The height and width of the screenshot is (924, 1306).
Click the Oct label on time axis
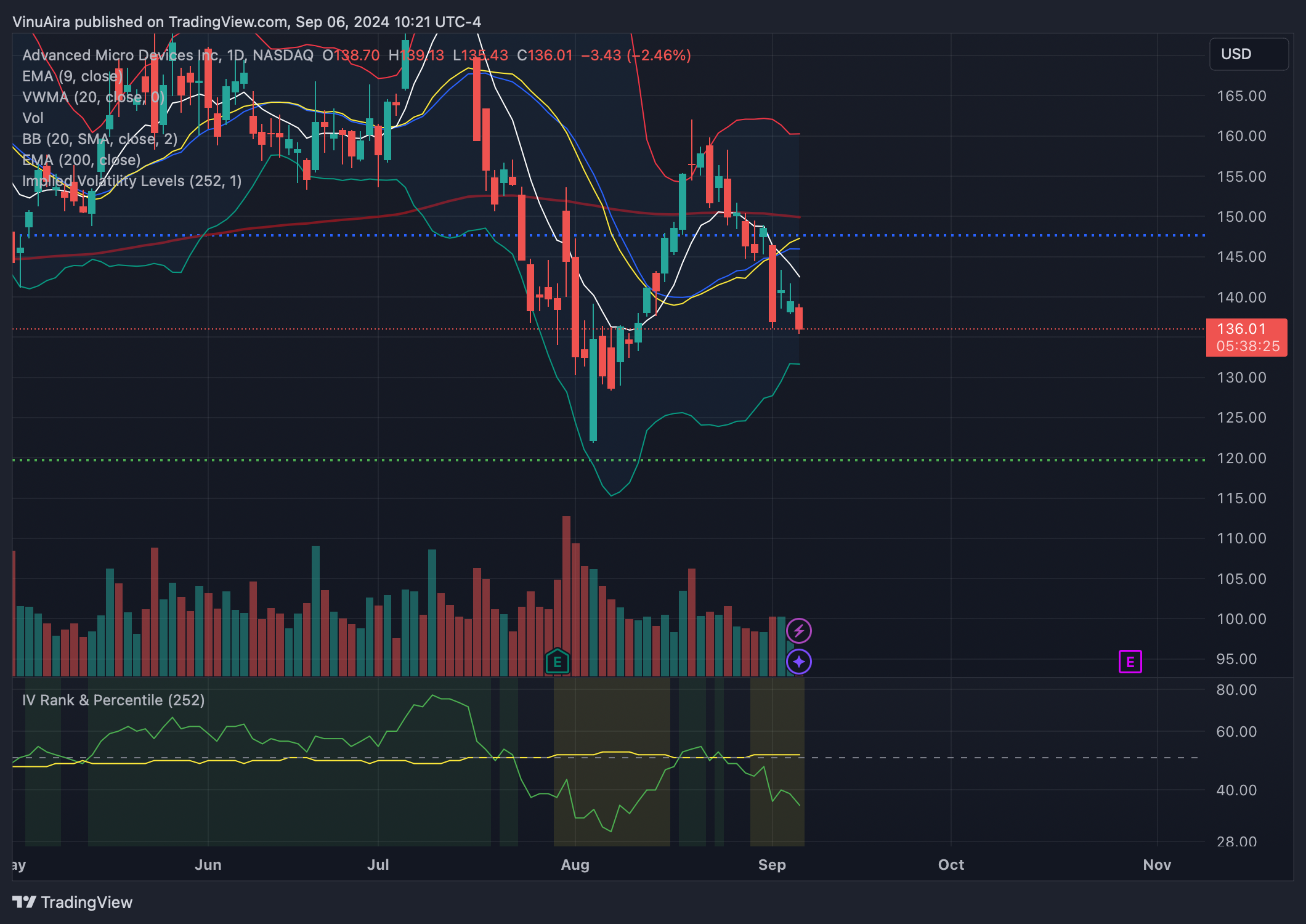(x=951, y=865)
